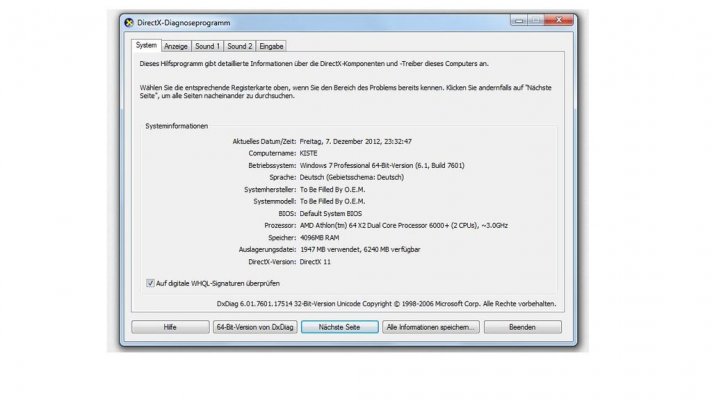The height and width of the screenshot is (400, 712).
Task: Click the window title 'DirectX-Diagnoseprogramm'
Action: (183, 23)
